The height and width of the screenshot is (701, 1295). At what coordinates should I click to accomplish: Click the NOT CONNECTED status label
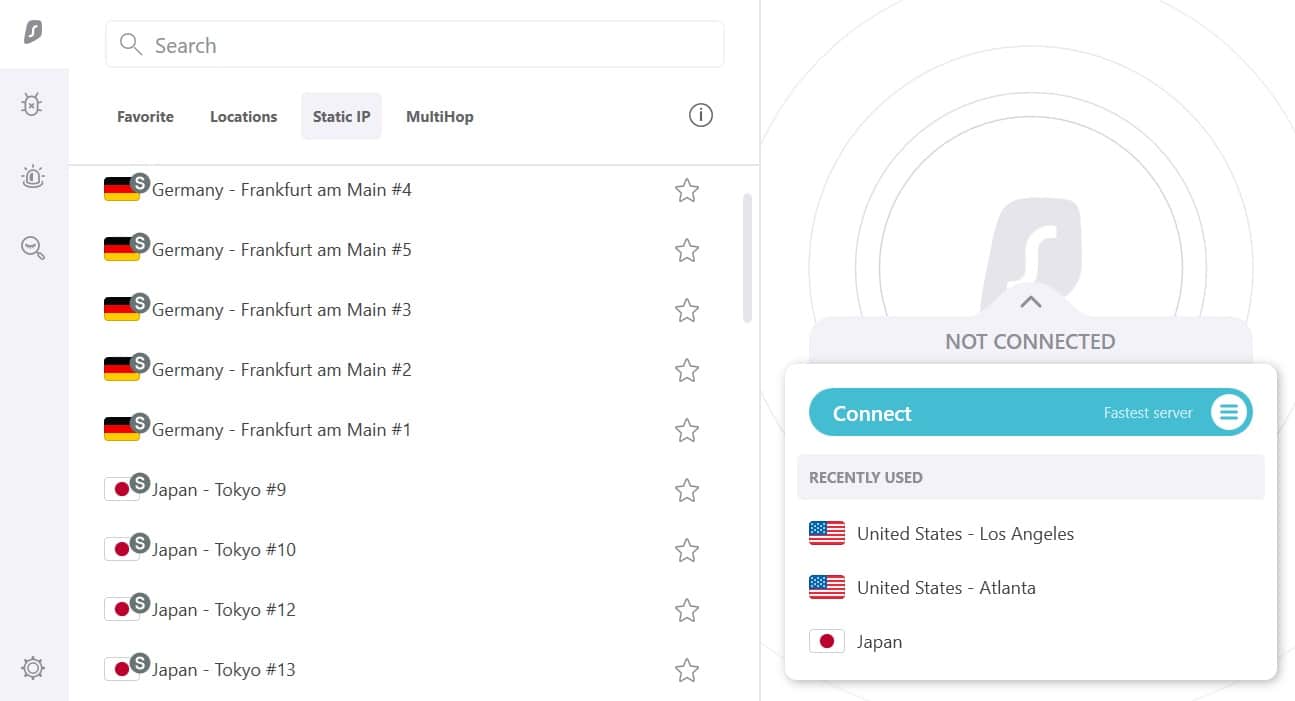point(1030,342)
